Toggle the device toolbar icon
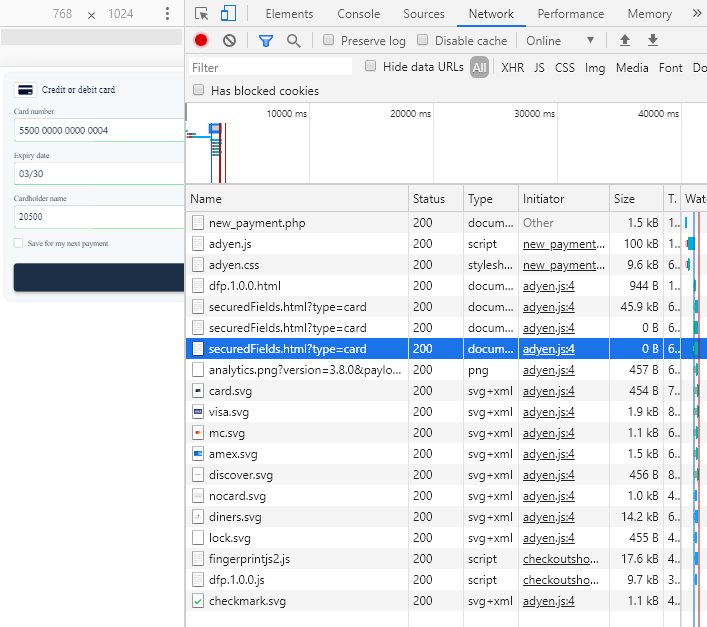The width and height of the screenshot is (707, 627). tap(228, 14)
